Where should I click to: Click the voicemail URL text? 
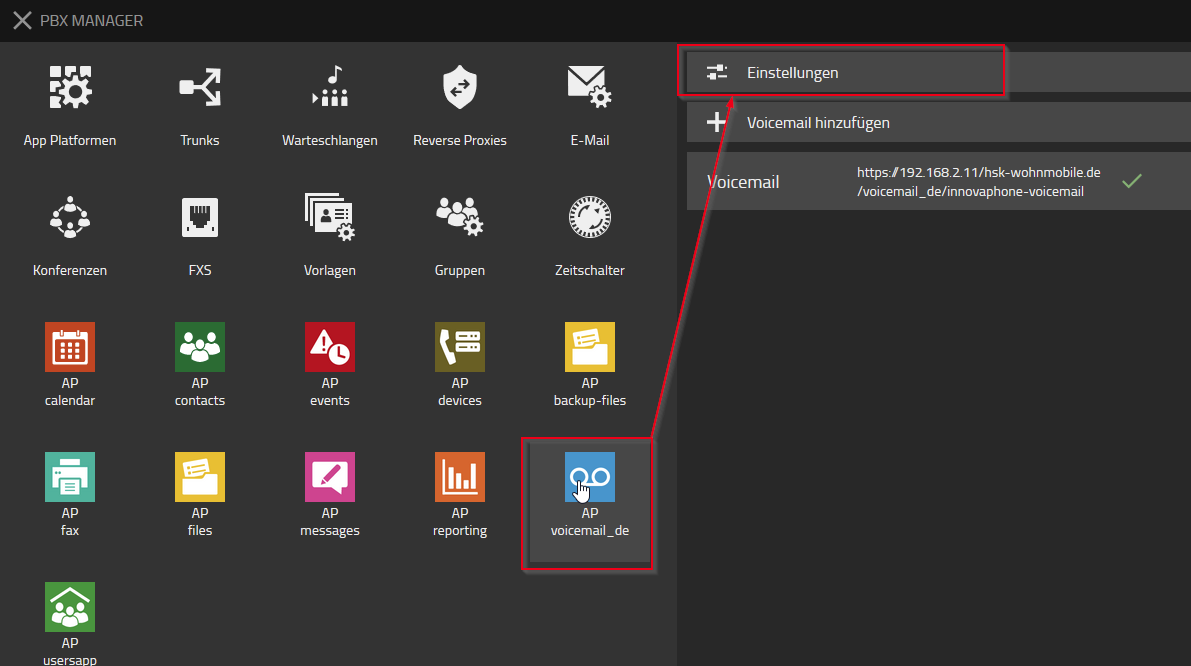978,182
